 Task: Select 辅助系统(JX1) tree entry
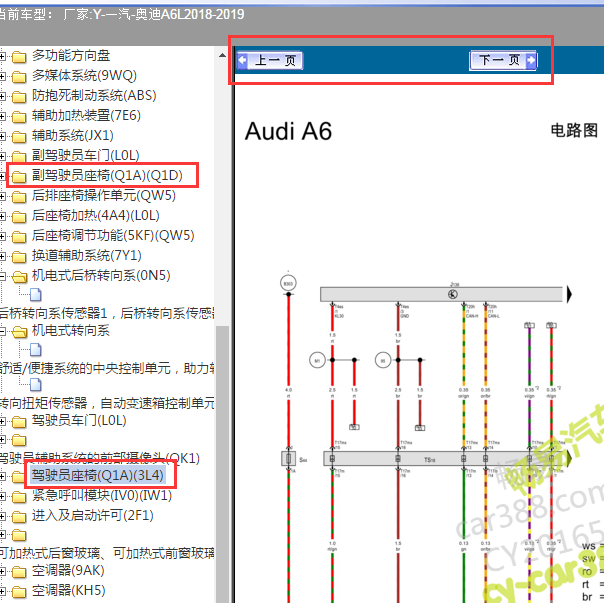coord(73,136)
